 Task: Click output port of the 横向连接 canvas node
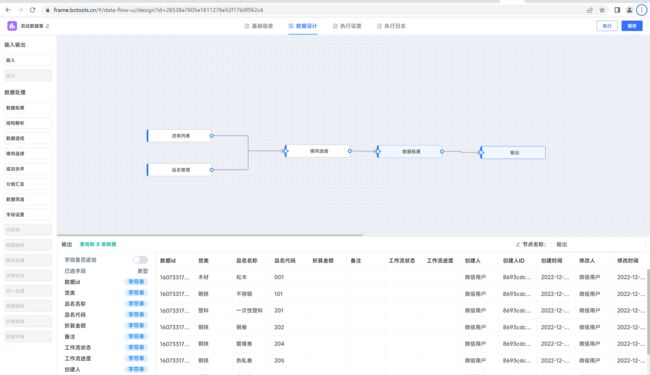(350, 151)
